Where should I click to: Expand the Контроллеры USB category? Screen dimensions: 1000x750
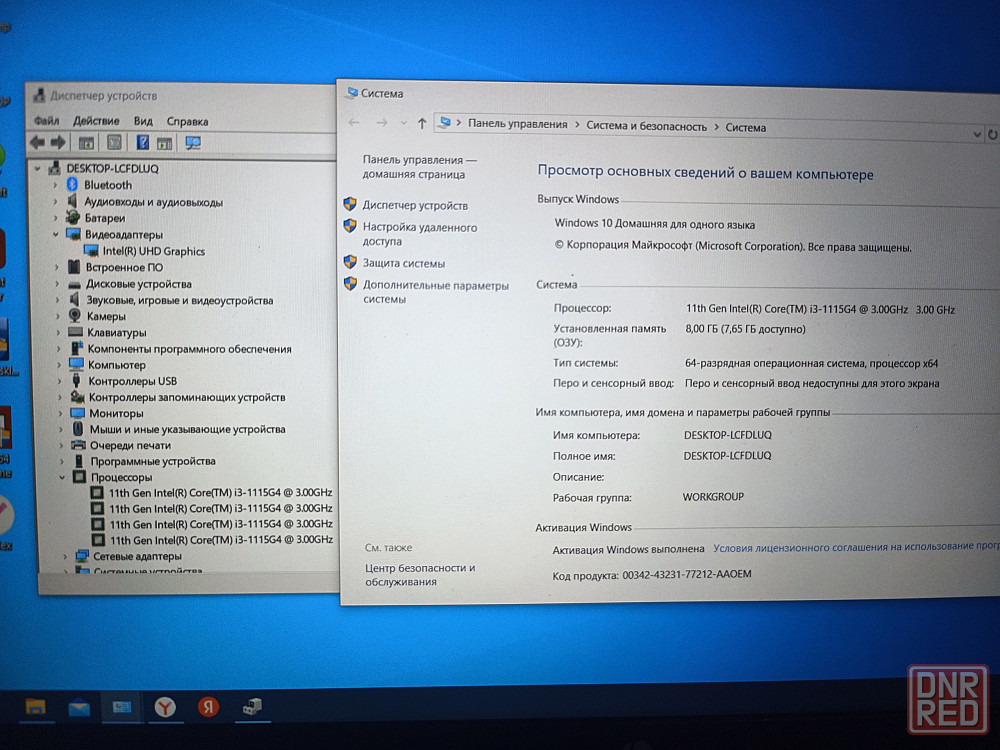click(x=59, y=381)
